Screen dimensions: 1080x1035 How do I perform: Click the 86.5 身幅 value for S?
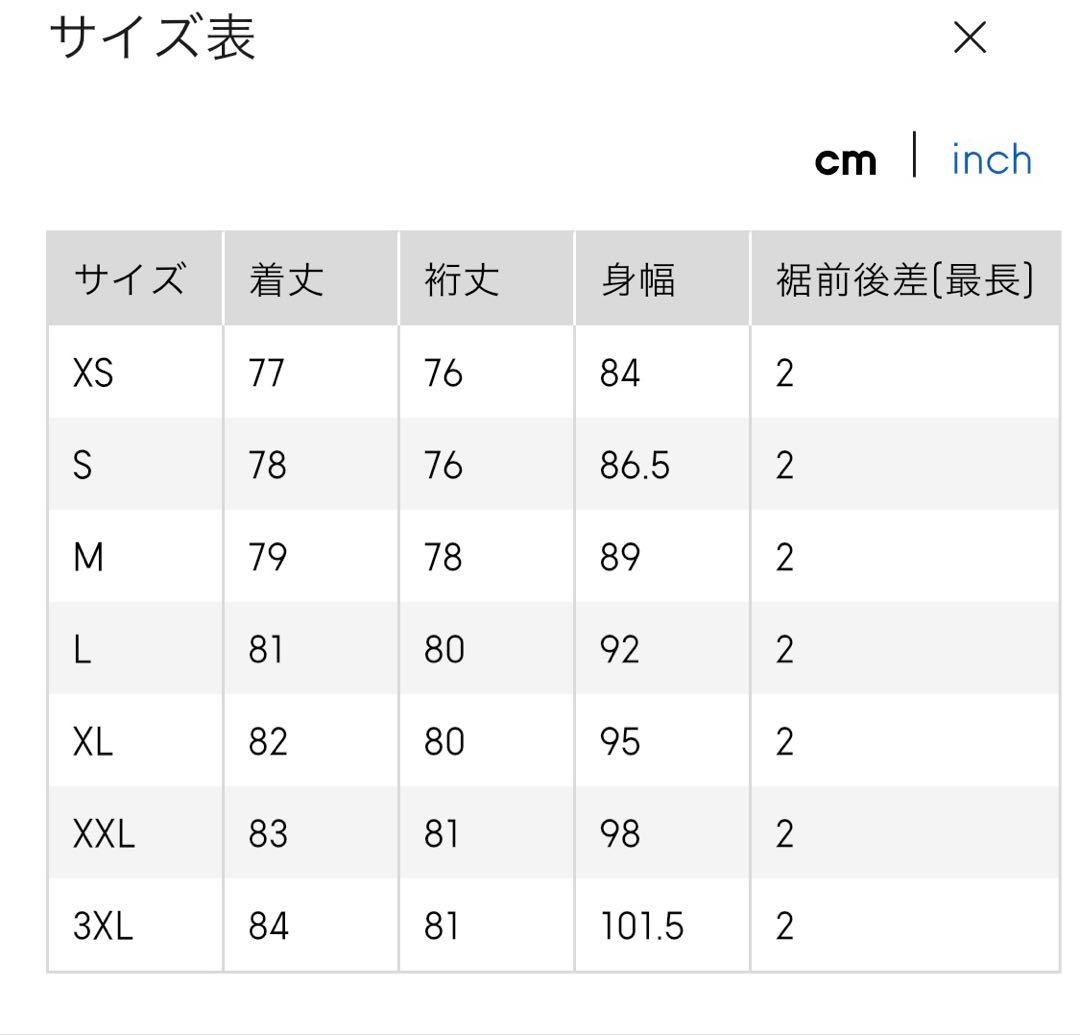pos(635,465)
